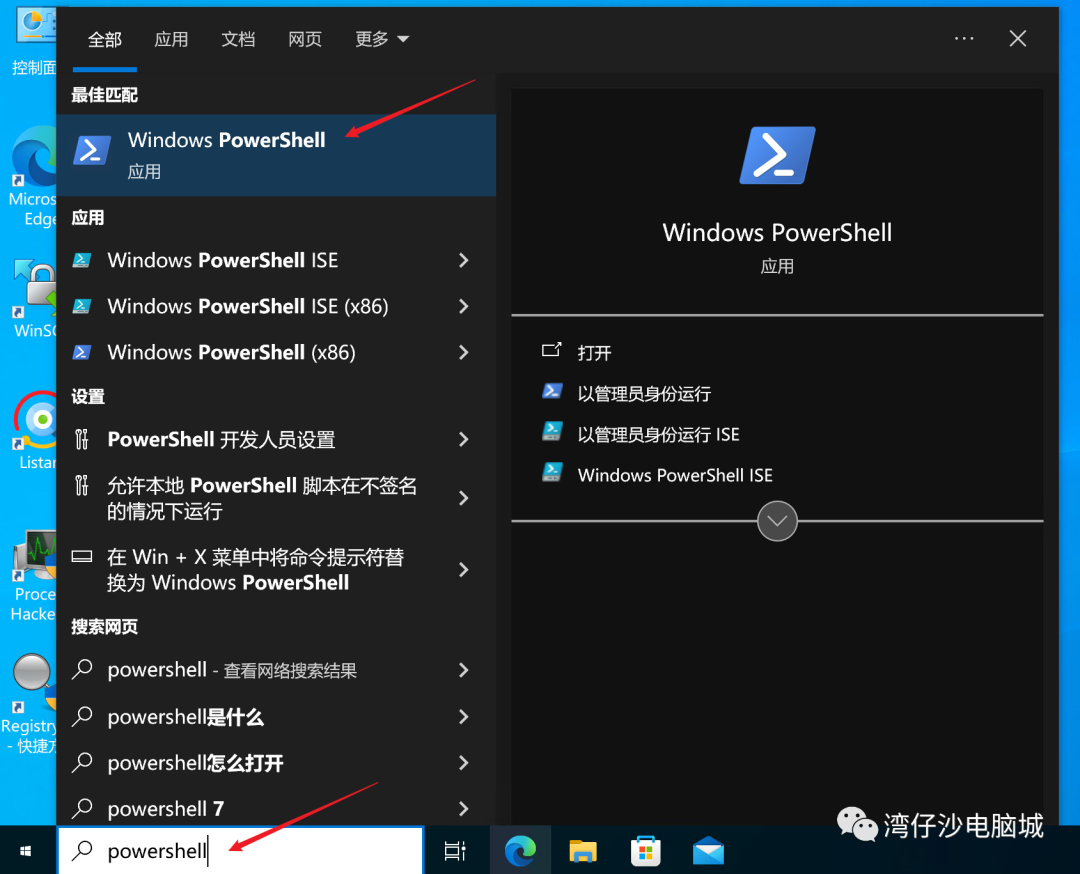Click the search magnifier in the taskbar search box

coord(83,851)
